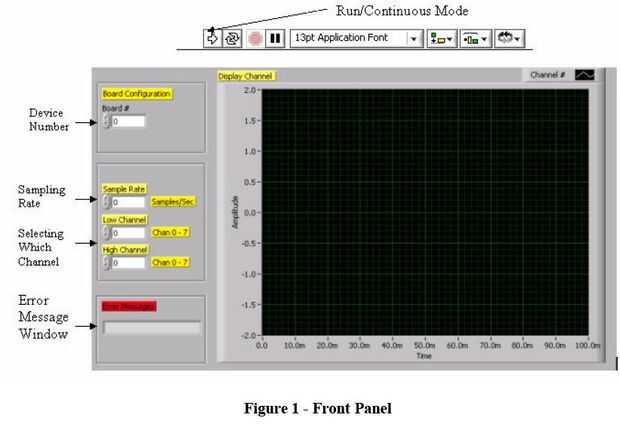Click the Board # input field
620x424 pixels.
point(129,121)
